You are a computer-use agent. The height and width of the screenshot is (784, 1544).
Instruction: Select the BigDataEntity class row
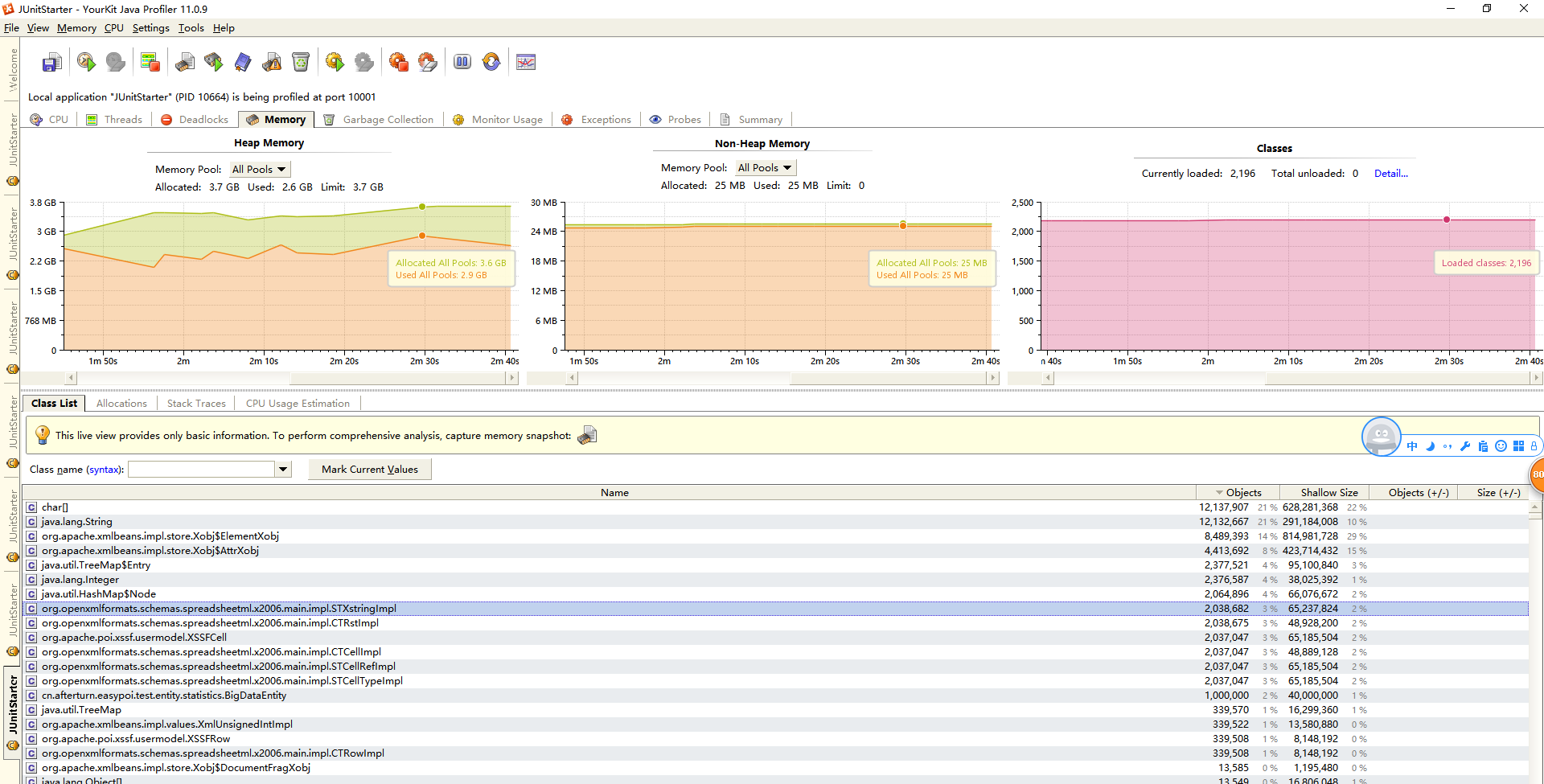775,696
